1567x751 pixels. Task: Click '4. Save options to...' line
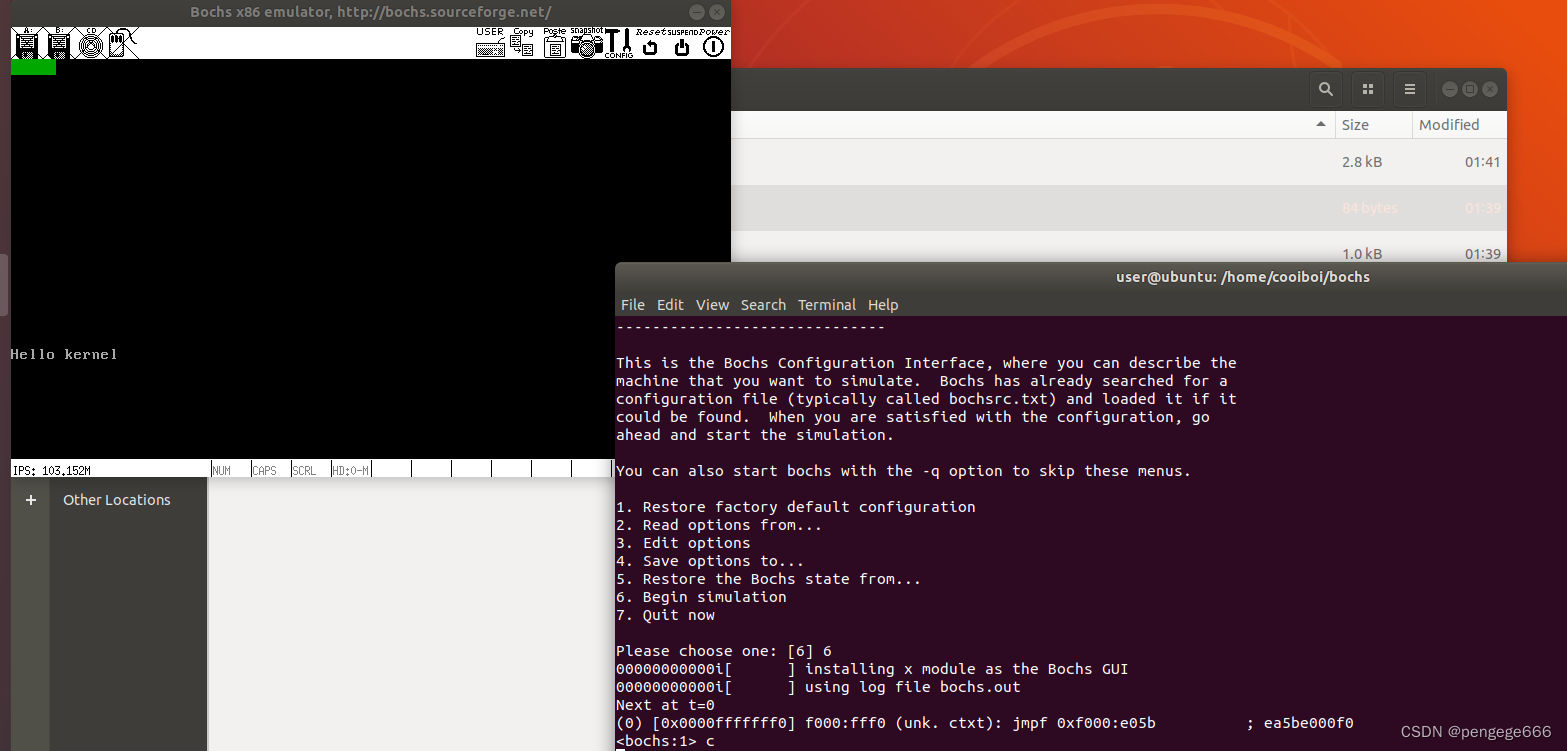(710, 561)
